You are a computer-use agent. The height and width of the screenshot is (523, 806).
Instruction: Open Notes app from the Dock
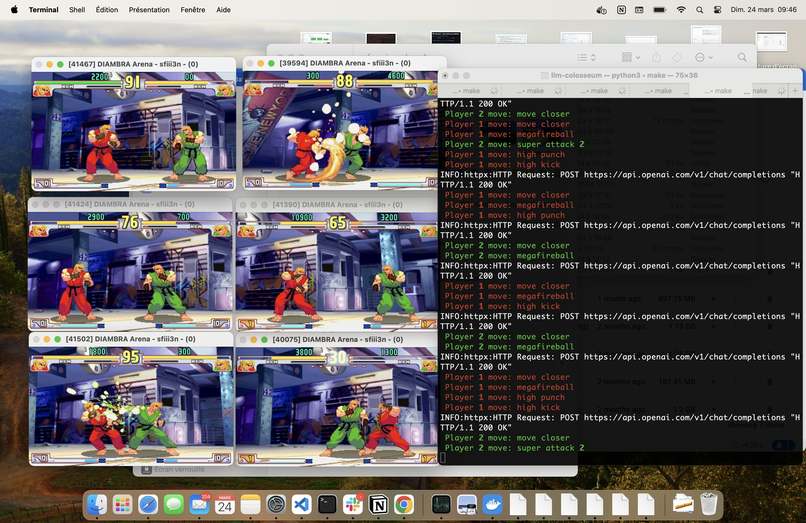250,504
